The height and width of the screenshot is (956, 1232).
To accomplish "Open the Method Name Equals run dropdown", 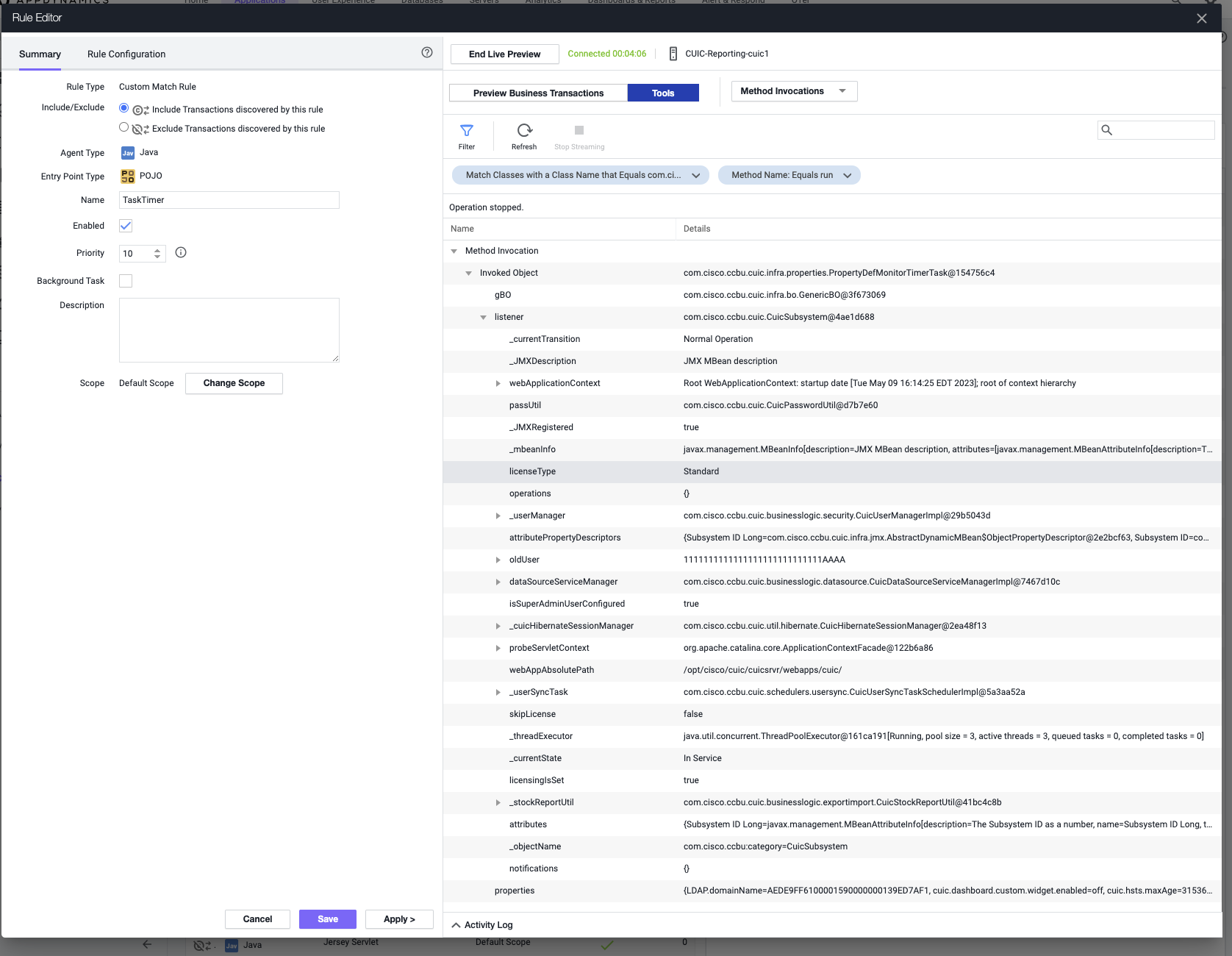I will (789, 175).
